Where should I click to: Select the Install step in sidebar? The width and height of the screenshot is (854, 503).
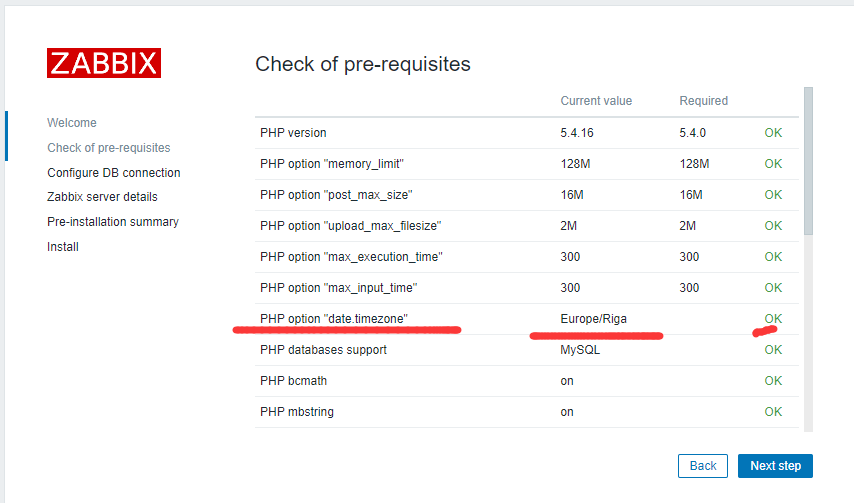click(x=63, y=247)
